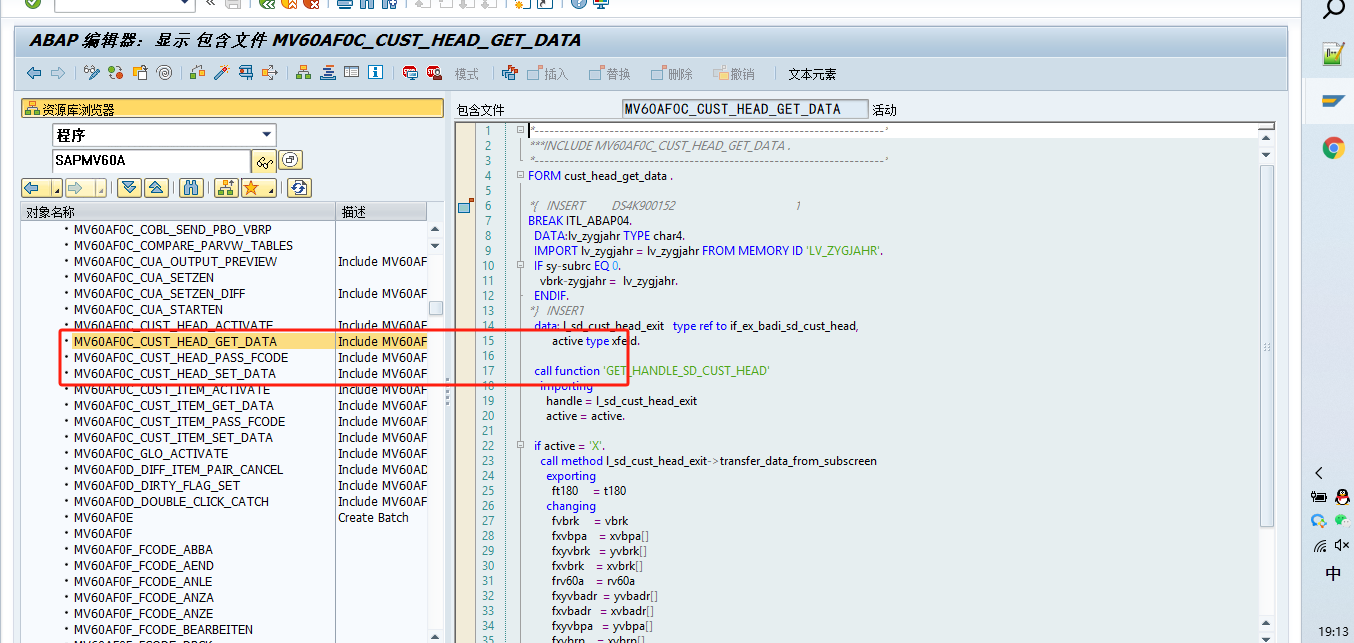Open Other Object icon in editor toolbar
The image size is (1354, 643).
tap(140, 73)
